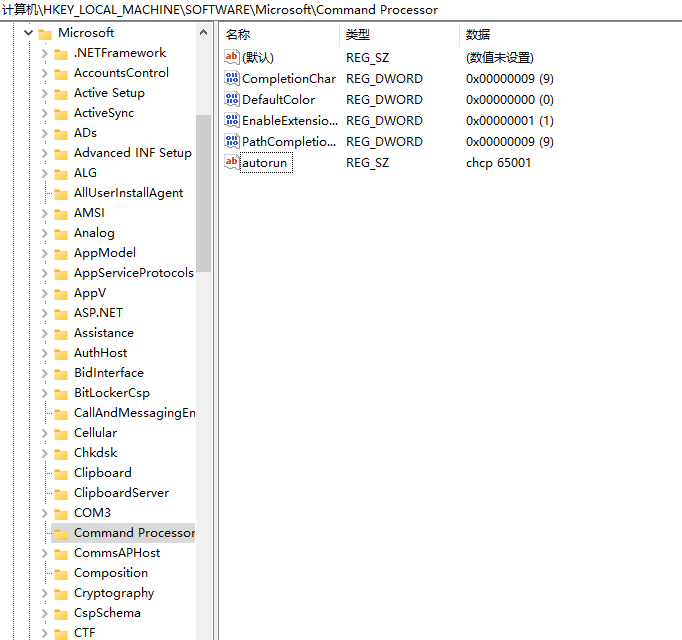This screenshot has width=682, height=640.
Task: Click the Chkdsk folder icon
Action: pos(61,454)
